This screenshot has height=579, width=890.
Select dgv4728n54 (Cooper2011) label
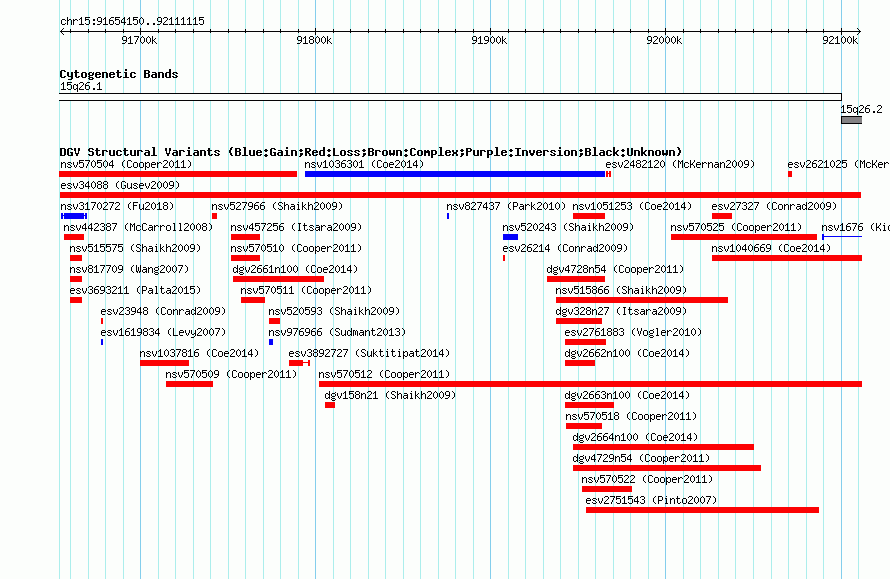click(x=616, y=270)
